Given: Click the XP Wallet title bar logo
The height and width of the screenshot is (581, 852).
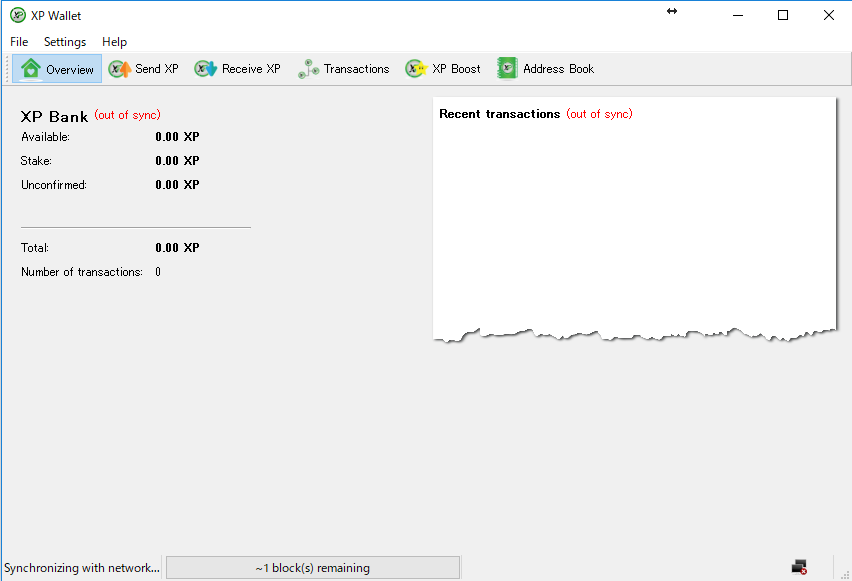Looking at the screenshot, I should pyautogui.click(x=17, y=15).
